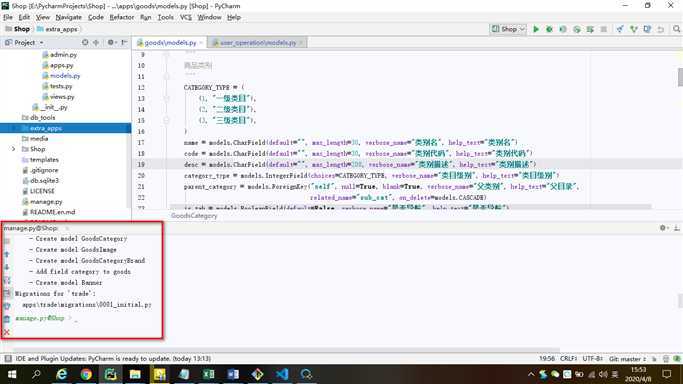Viewport: 683px width, 384px height.
Task: Click the profile run icon in toolbar
Action: coord(577,29)
